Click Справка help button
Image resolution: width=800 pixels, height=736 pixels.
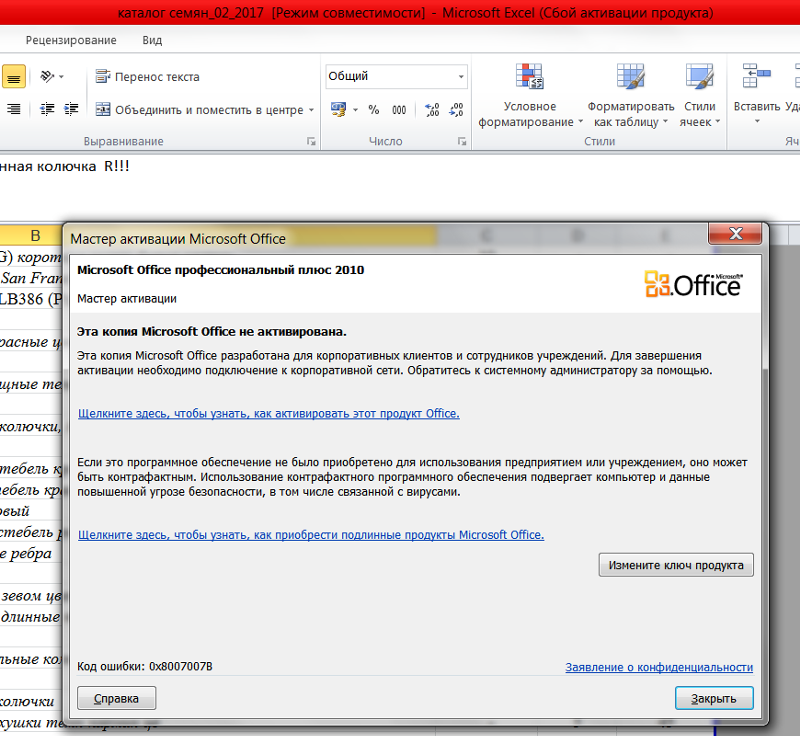click(x=116, y=698)
